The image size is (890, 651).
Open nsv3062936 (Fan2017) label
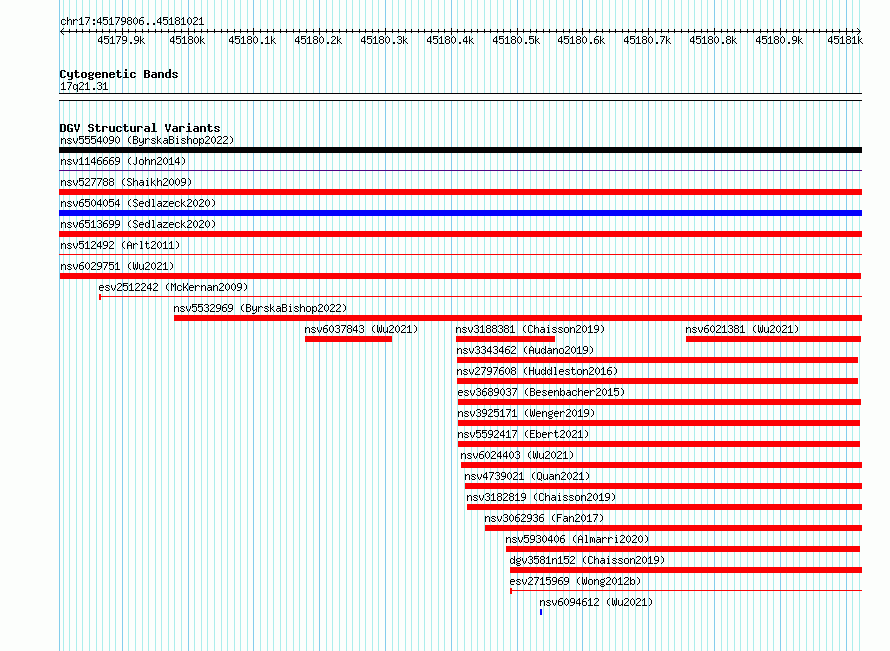544,518
